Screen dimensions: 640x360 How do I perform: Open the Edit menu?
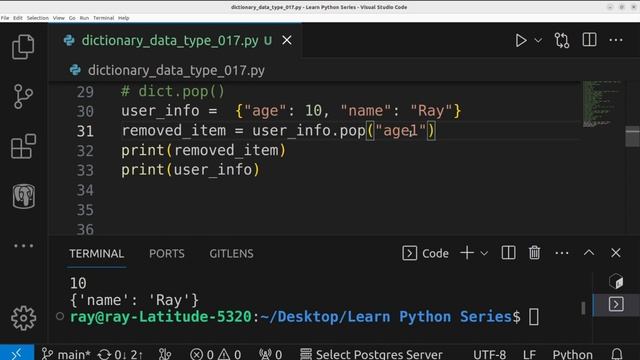click(18, 18)
